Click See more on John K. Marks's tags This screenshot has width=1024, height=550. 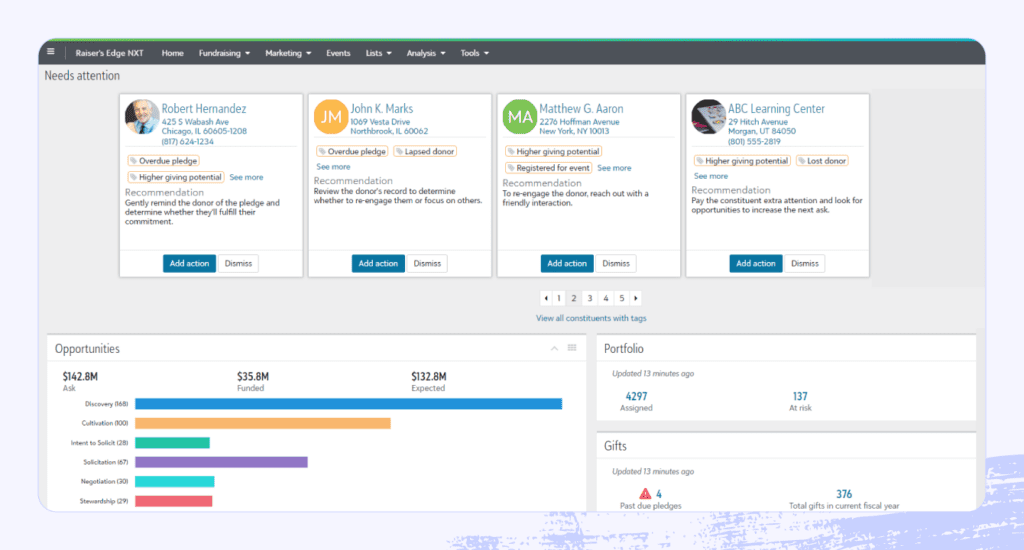(333, 167)
